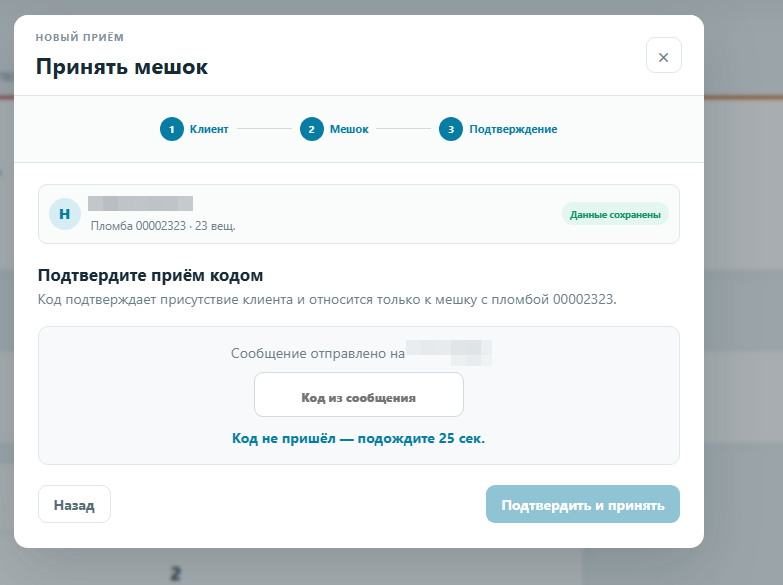Go to step 2 Мешок

pyautogui.click(x=335, y=129)
